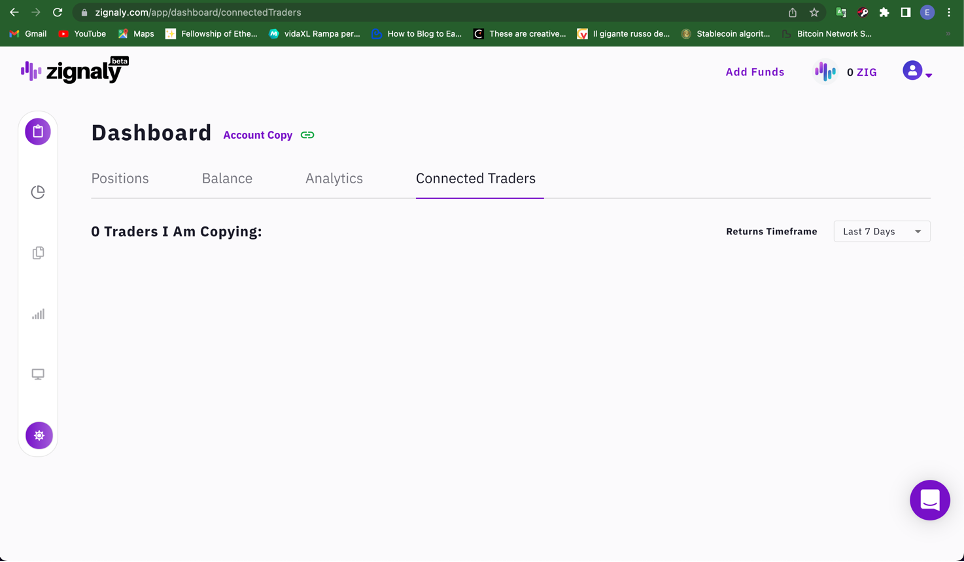Click the purple gear icon in sidebar

pyautogui.click(x=39, y=435)
